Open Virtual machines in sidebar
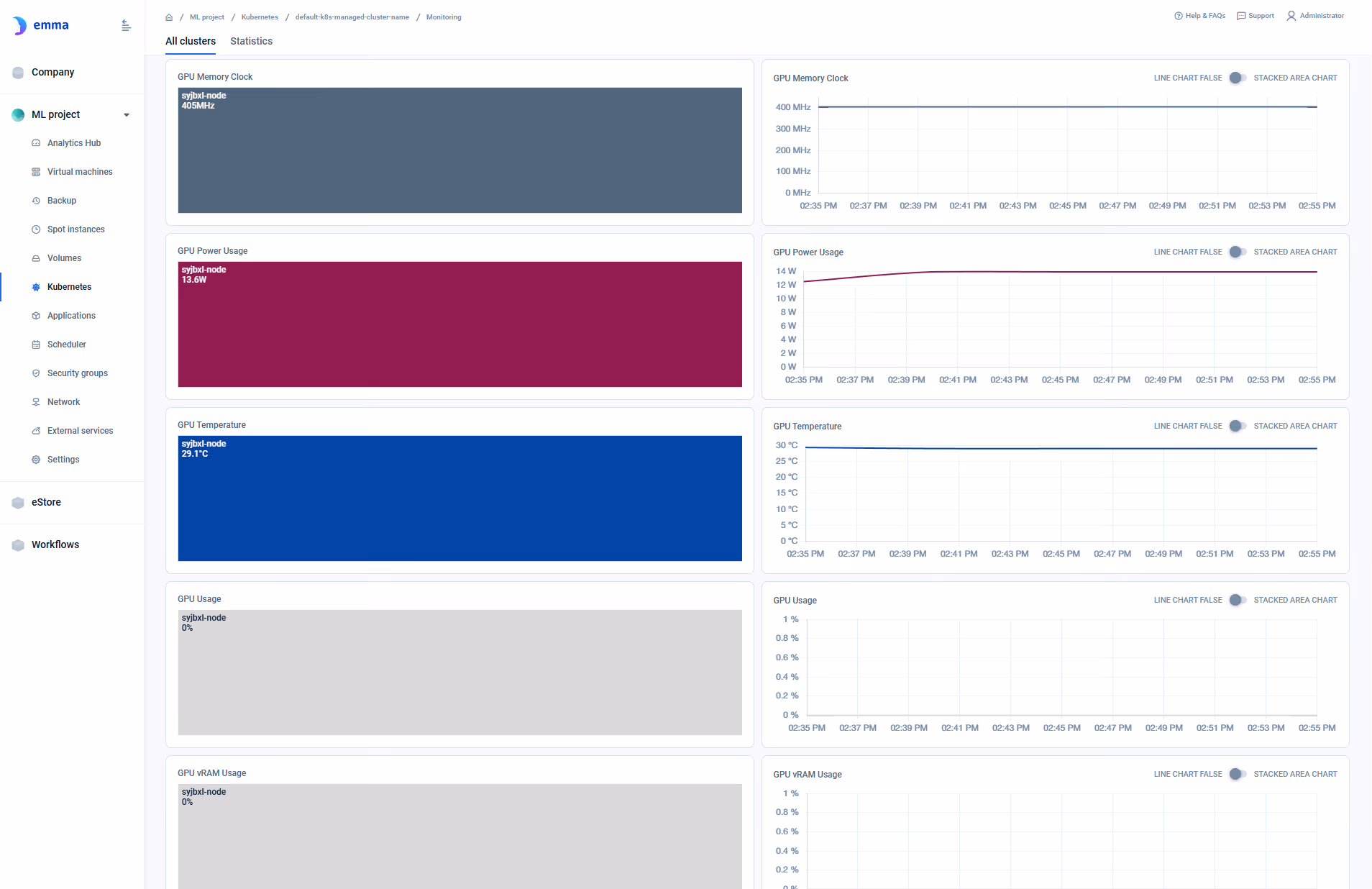1372x889 pixels. pyautogui.click(x=72, y=172)
